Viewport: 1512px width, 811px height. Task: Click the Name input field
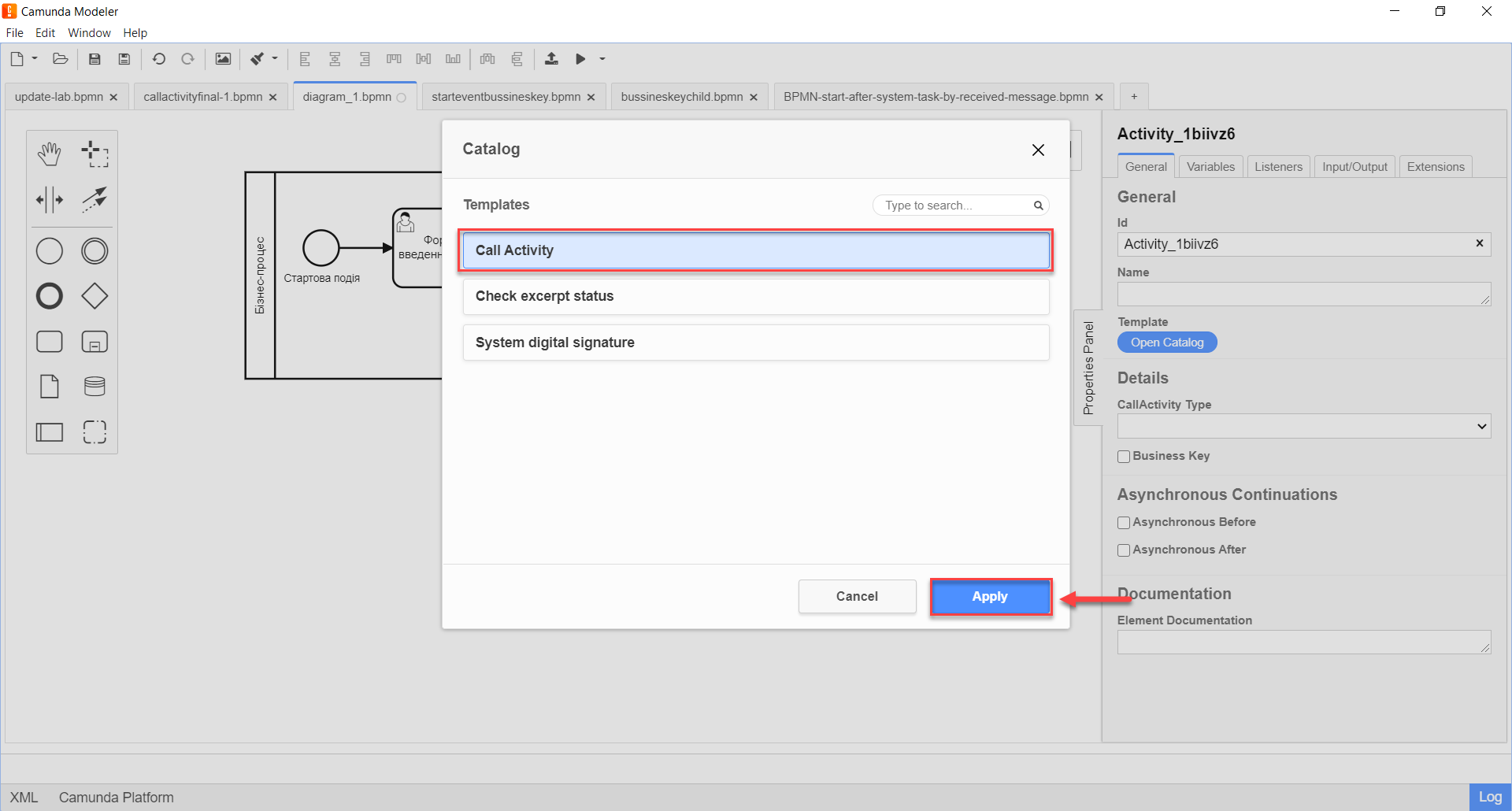1304,294
